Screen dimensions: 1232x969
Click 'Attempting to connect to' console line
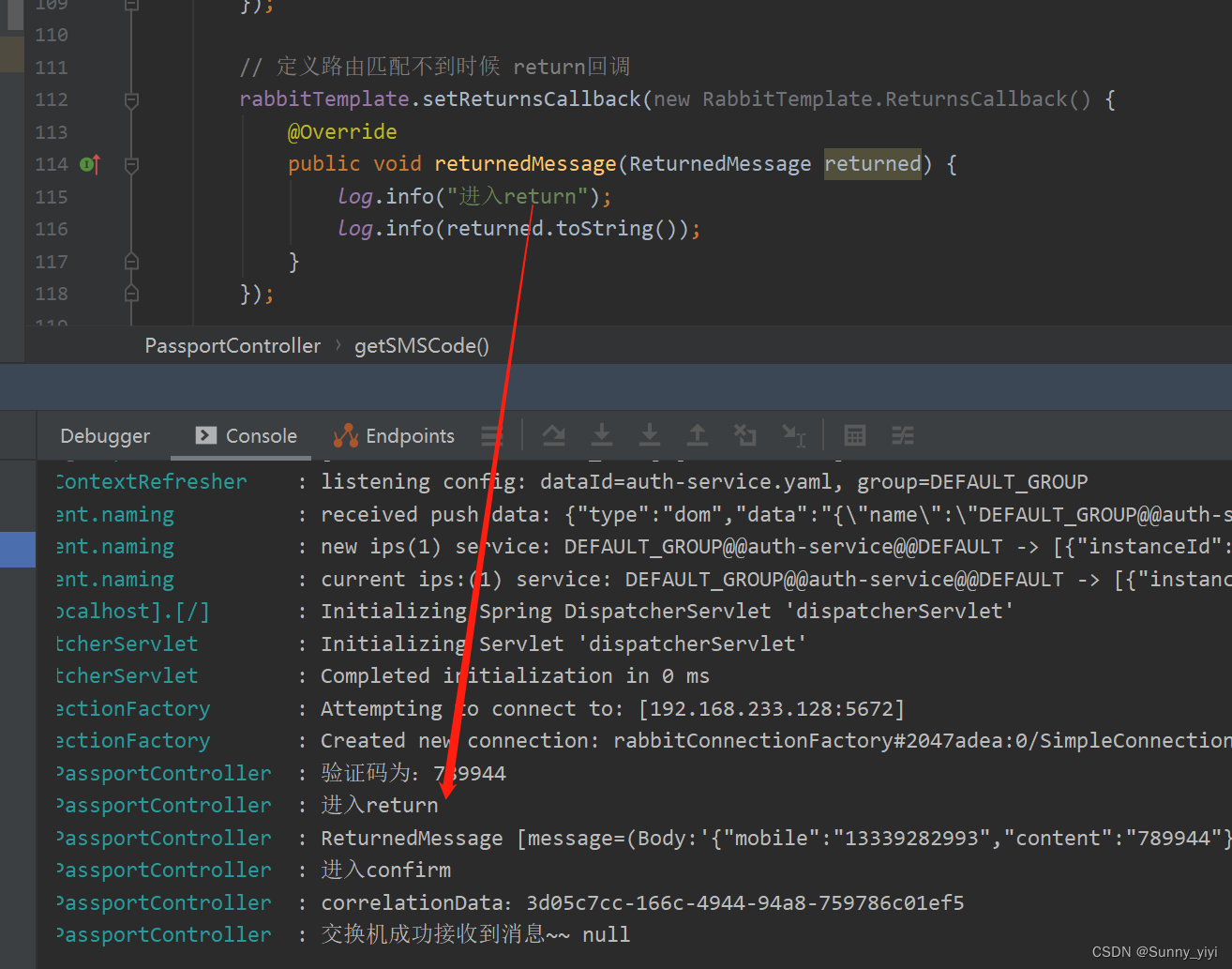click(x=612, y=709)
